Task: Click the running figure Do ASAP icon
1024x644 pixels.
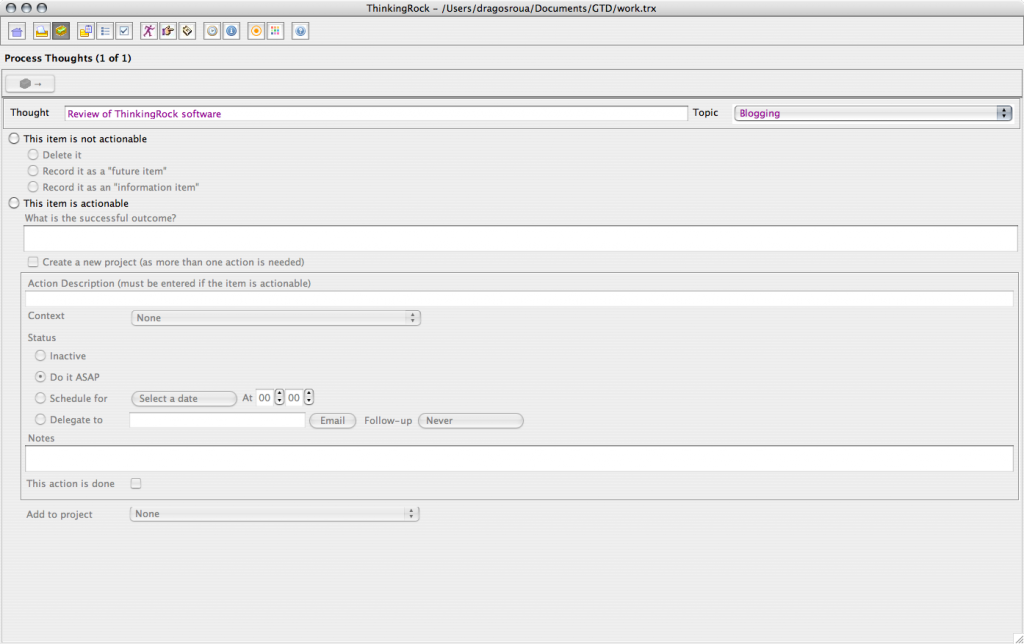Action: [149, 31]
